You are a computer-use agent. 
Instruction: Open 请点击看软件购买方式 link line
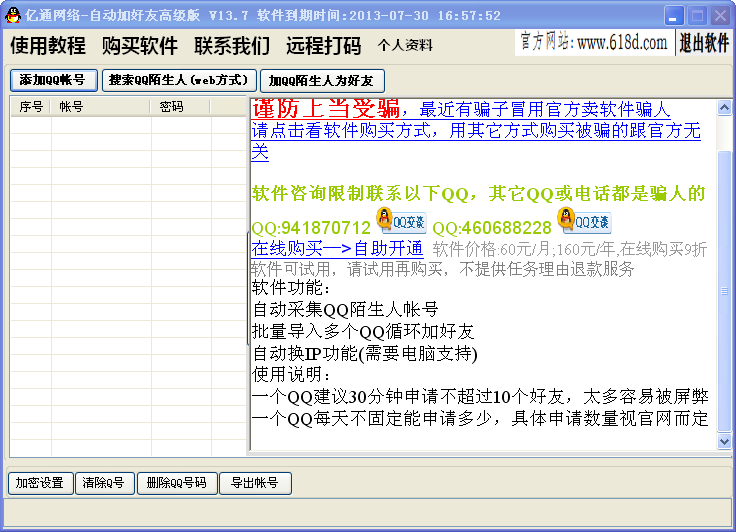click(476, 131)
